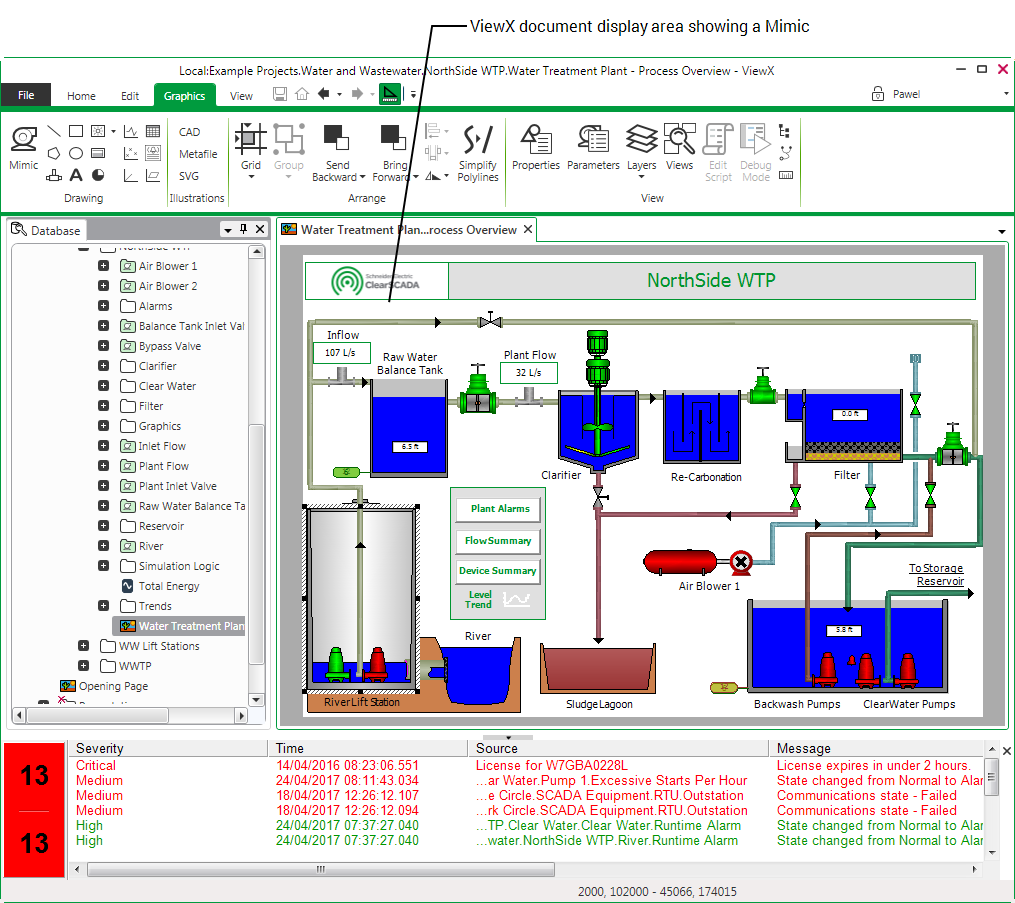Click the Plant Alarms button
The width and height of the screenshot is (1015, 903).
tap(499, 509)
